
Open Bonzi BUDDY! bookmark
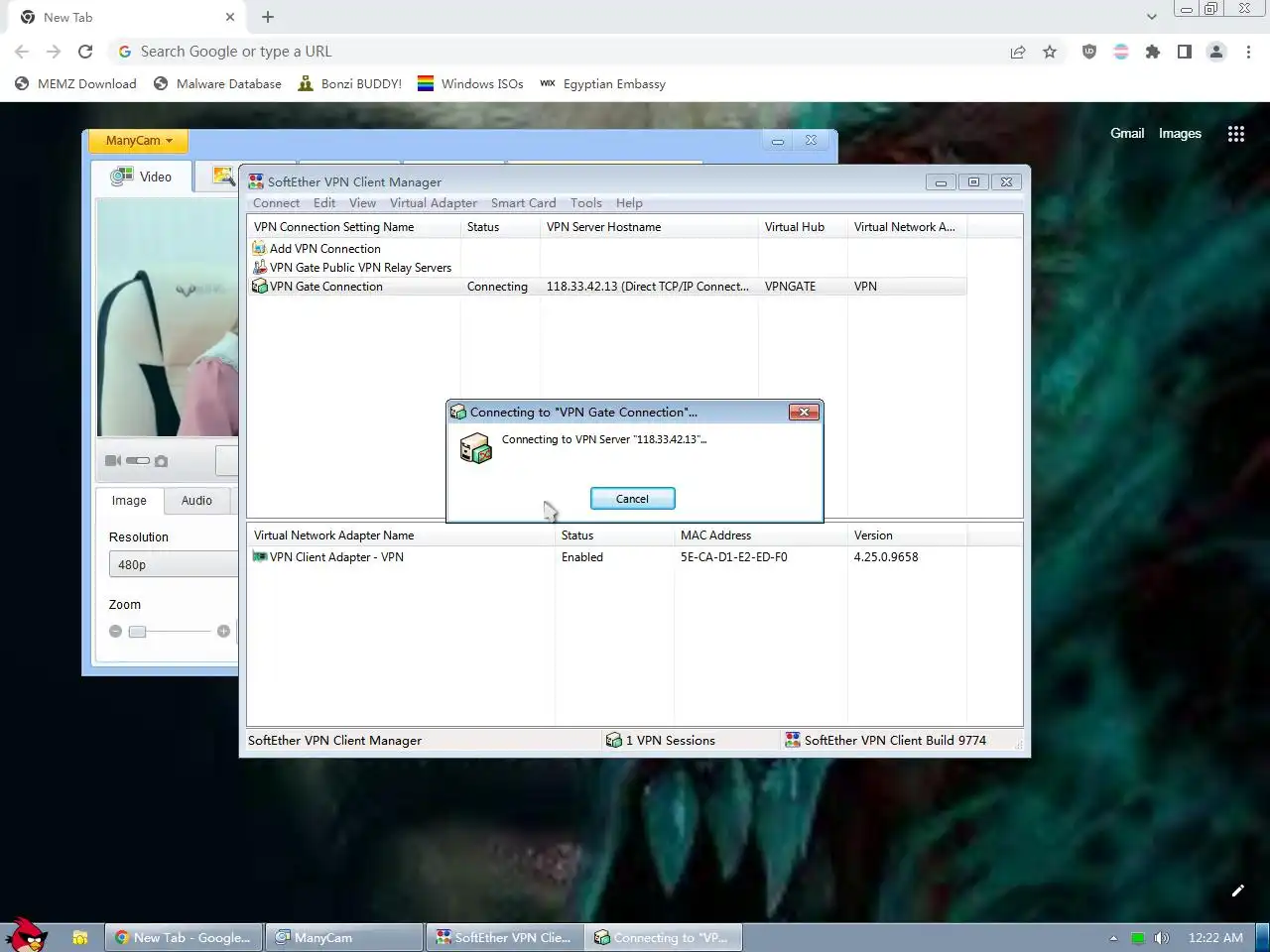pos(349,84)
